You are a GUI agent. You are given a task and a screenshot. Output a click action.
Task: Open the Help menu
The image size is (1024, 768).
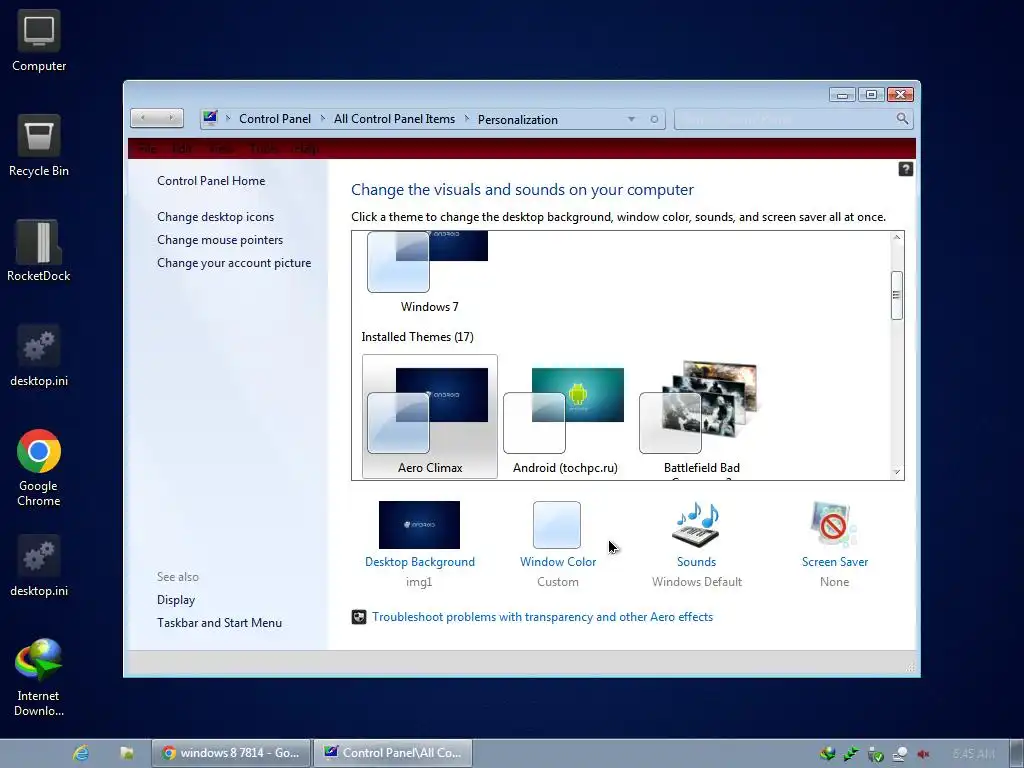point(305,149)
